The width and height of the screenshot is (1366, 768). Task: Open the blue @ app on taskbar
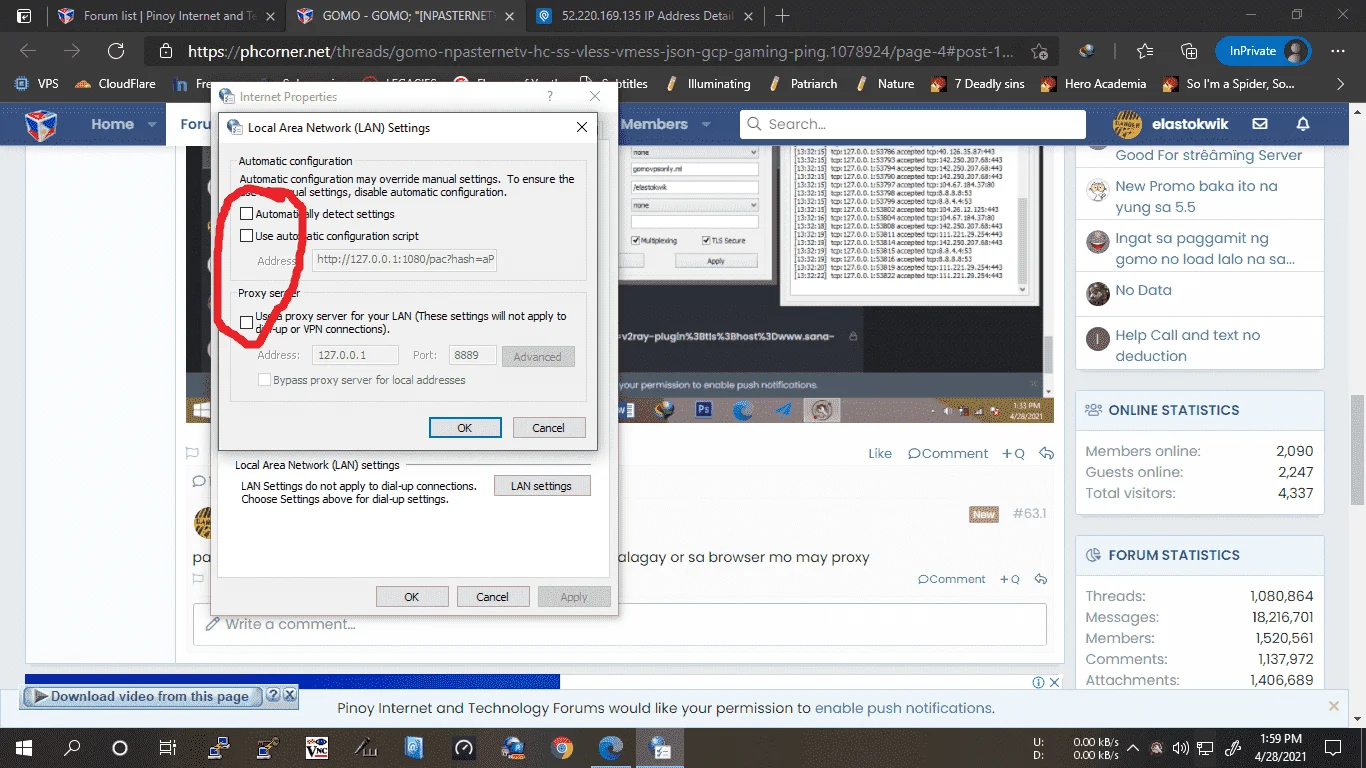tap(414, 748)
